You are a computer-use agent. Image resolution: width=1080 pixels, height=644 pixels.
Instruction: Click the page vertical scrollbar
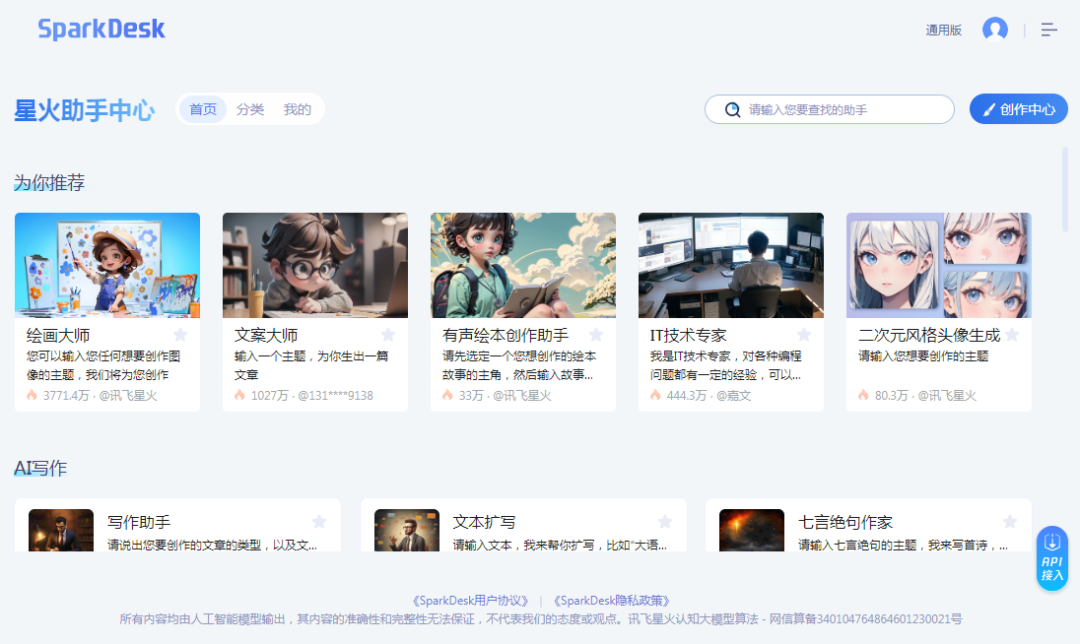click(1065, 189)
